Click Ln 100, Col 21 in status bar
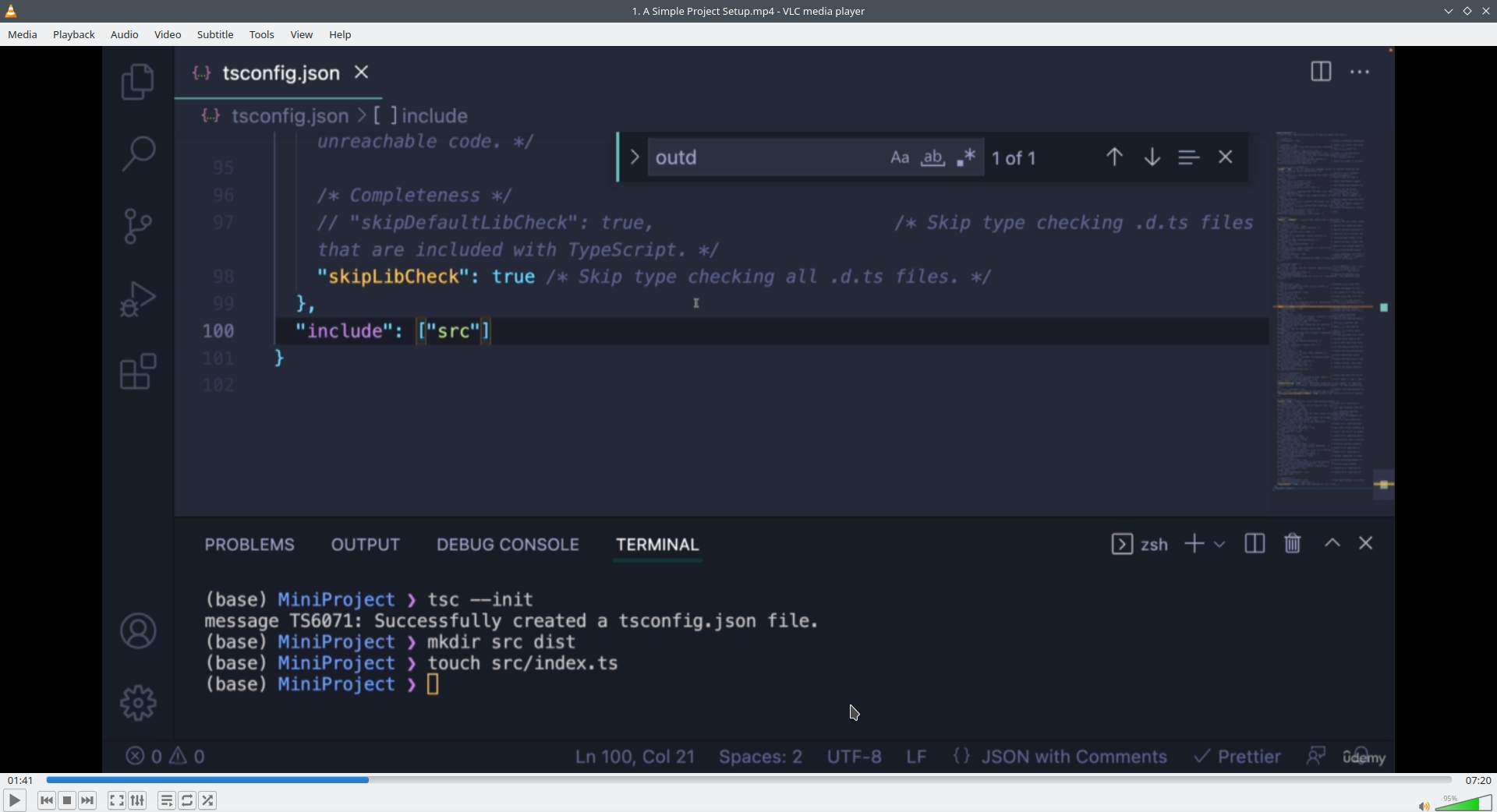The width and height of the screenshot is (1497, 812). [x=635, y=757]
